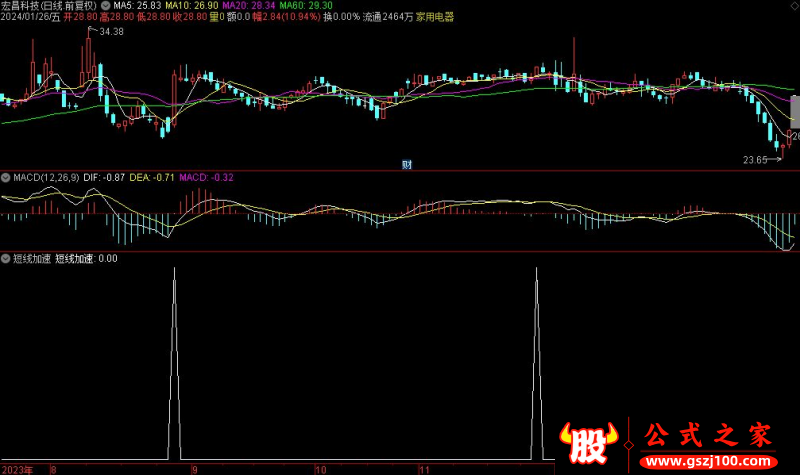800x475 pixels.
Task: Click the 短线加速: 0.00 value
Action: click(86, 259)
